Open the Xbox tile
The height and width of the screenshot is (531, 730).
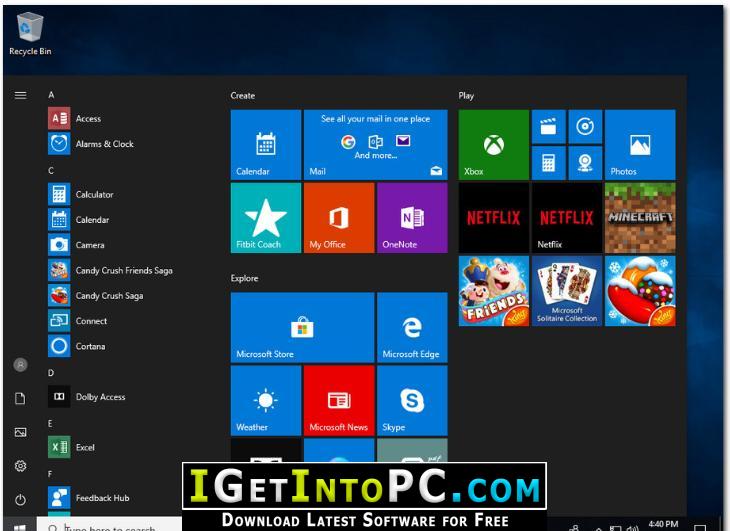493,145
